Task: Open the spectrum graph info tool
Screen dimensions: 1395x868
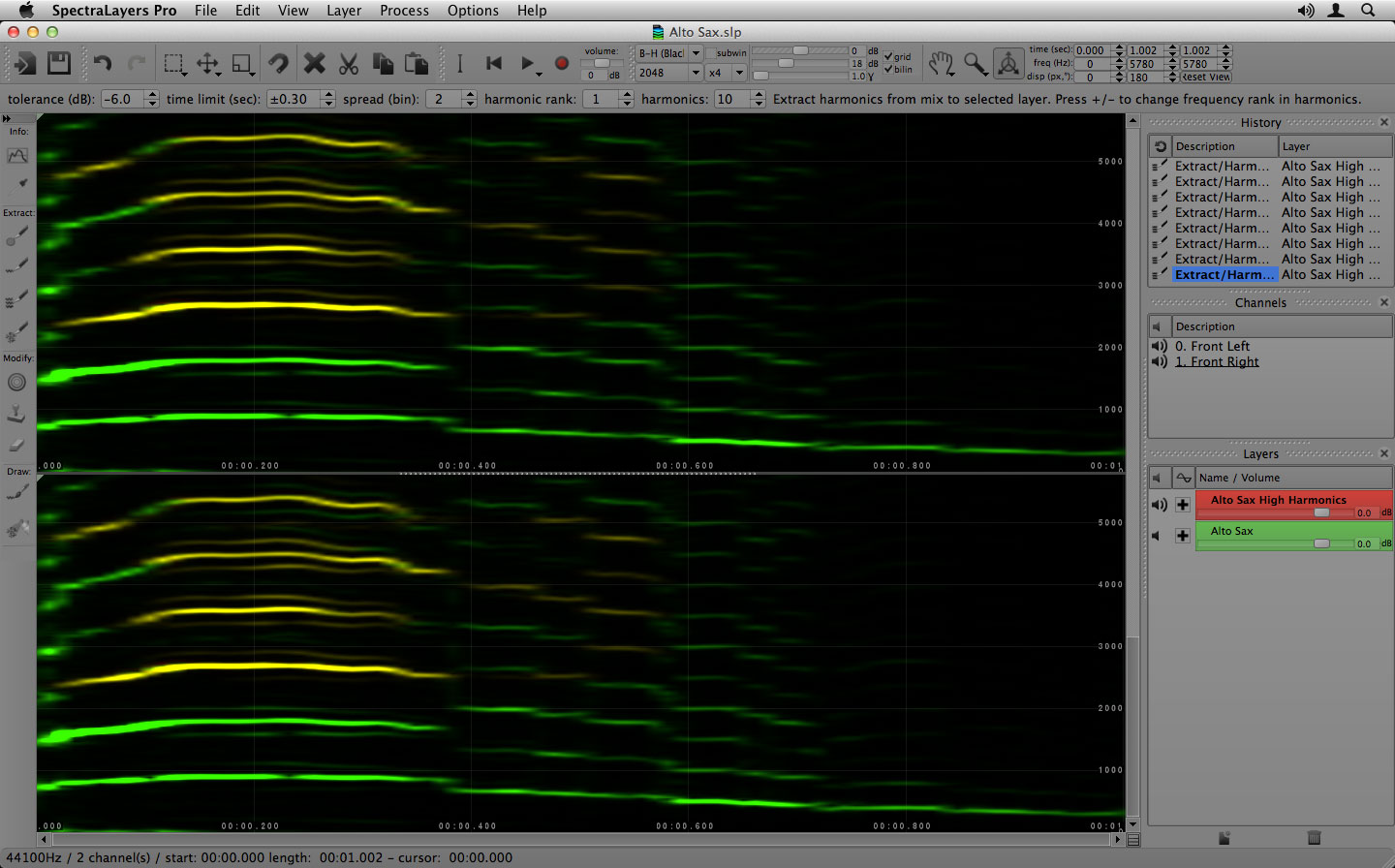Action: [x=17, y=155]
